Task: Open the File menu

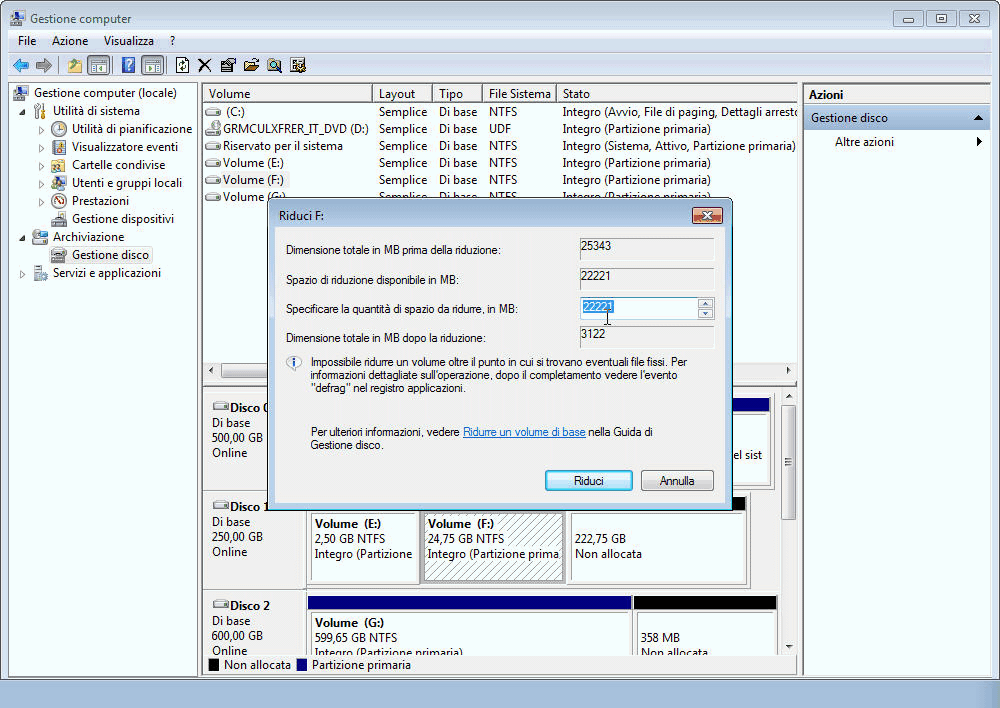Action: (27, 41)
